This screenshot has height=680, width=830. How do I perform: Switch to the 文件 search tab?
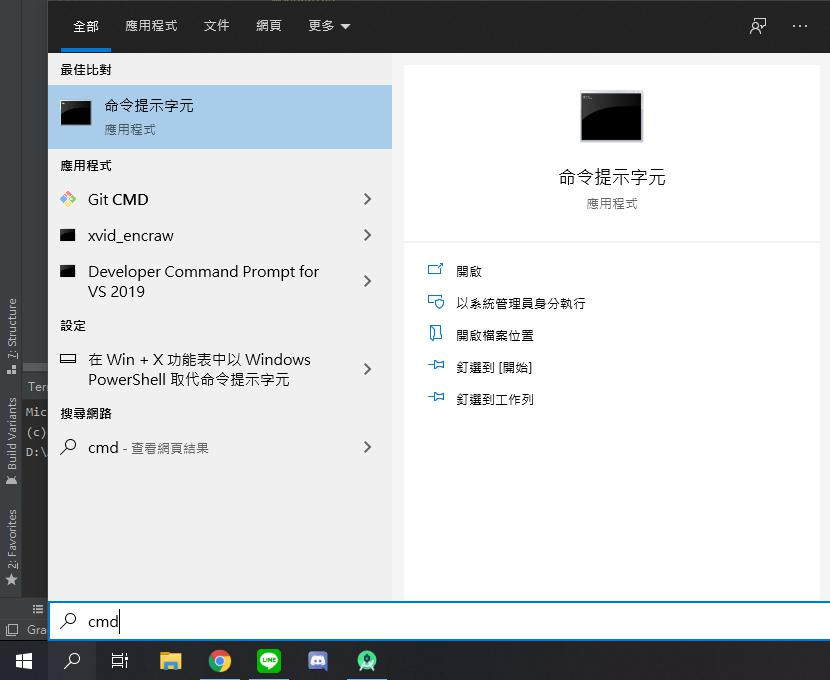click(216, 26)
